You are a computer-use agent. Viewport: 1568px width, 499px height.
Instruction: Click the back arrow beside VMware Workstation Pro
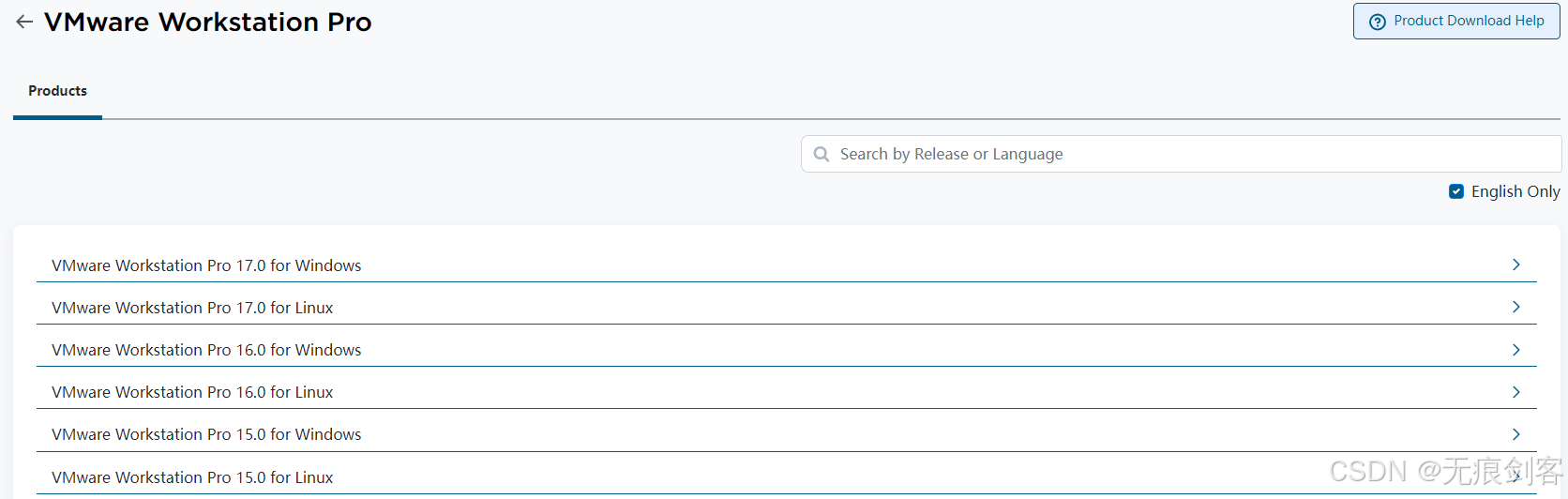click(x=24, y=22)
